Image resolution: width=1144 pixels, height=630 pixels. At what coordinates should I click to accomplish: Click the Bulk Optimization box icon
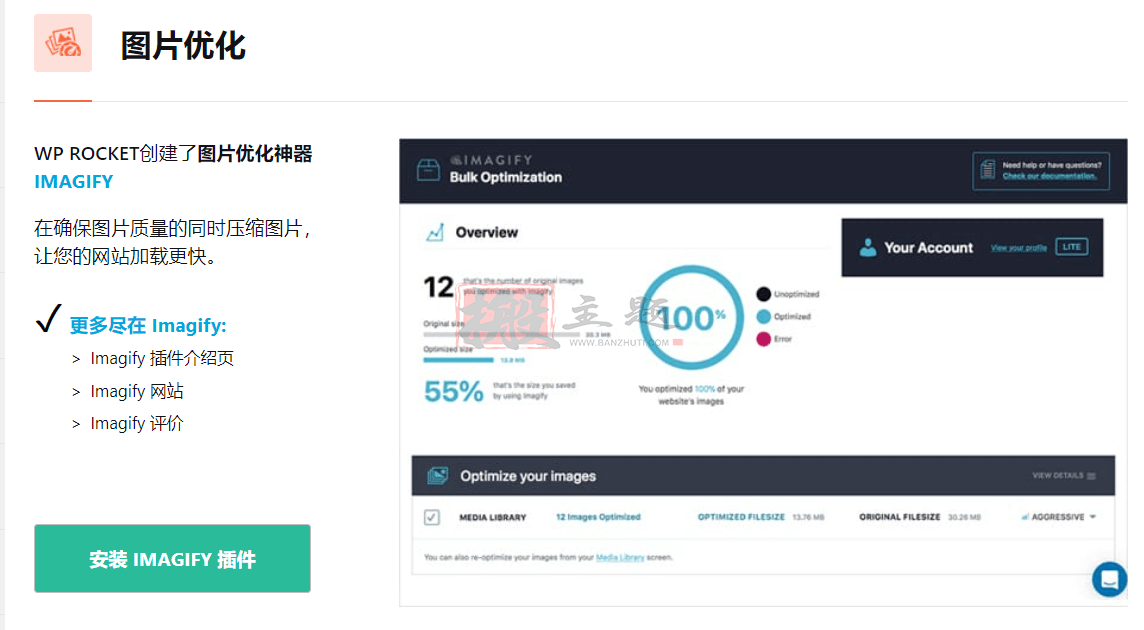[x=428, y=169]
